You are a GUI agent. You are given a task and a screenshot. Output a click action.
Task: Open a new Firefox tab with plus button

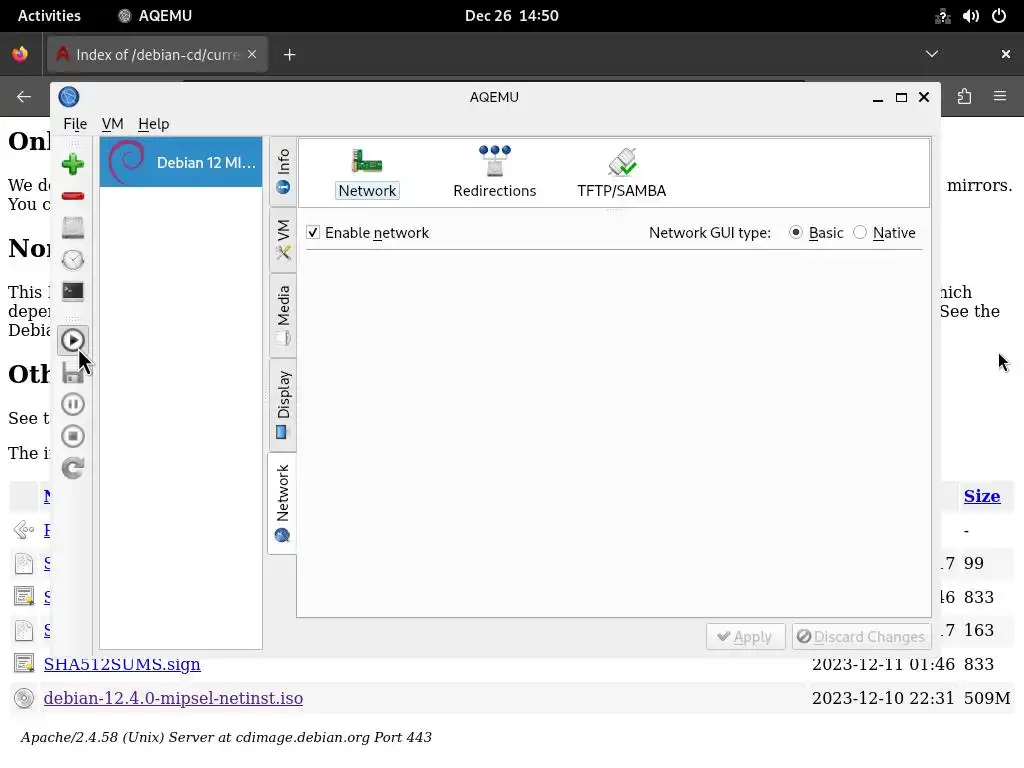tap(290, 55)
